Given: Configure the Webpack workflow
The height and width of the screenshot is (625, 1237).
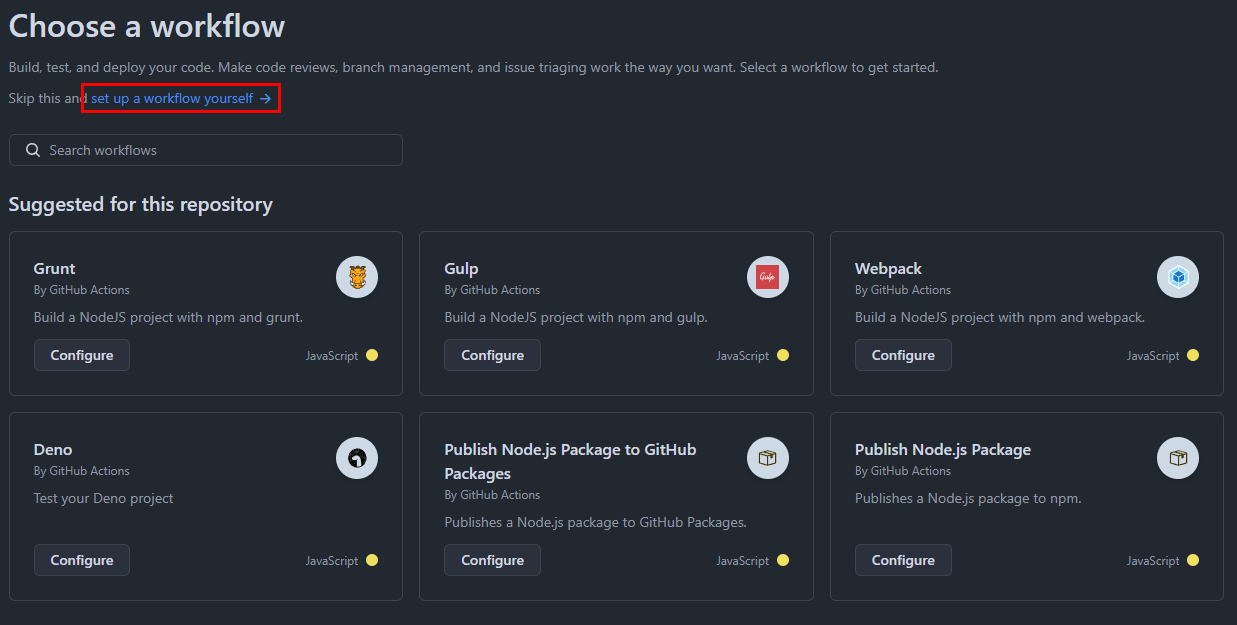Looking at the screenshot, I should (x=903, y=355).
